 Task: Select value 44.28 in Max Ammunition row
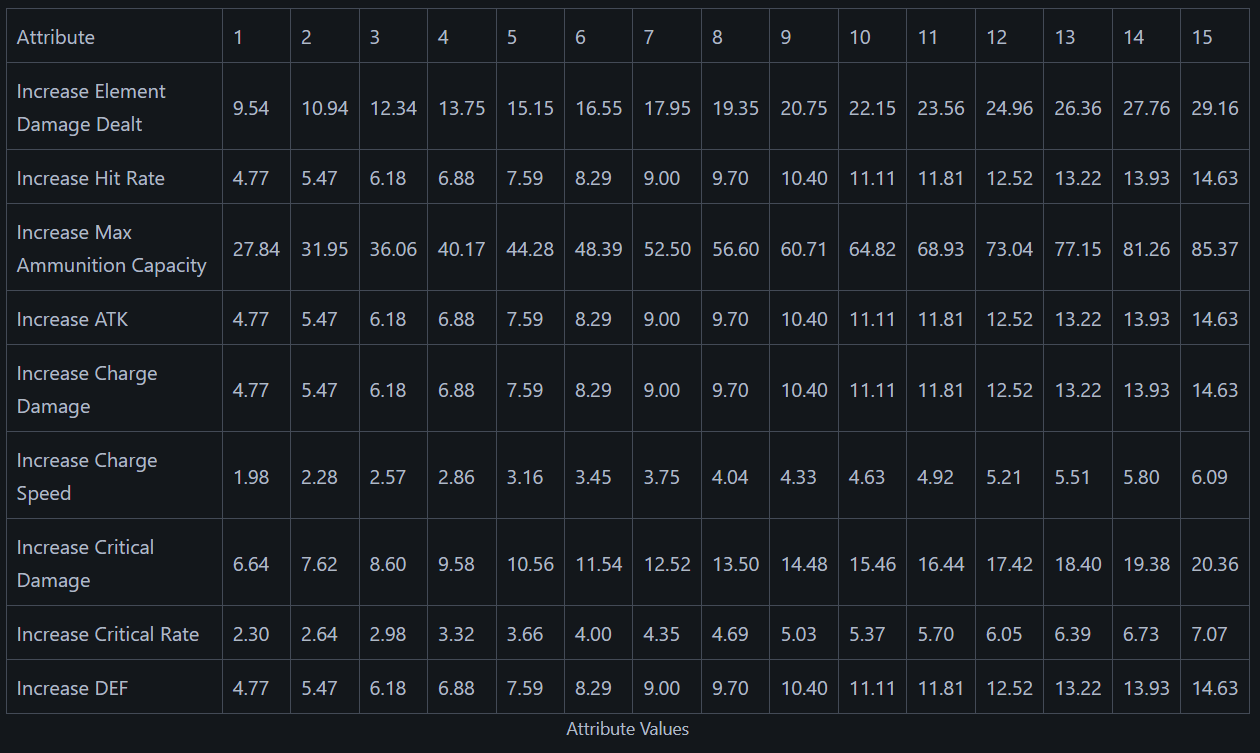click(x=530, y=249)
